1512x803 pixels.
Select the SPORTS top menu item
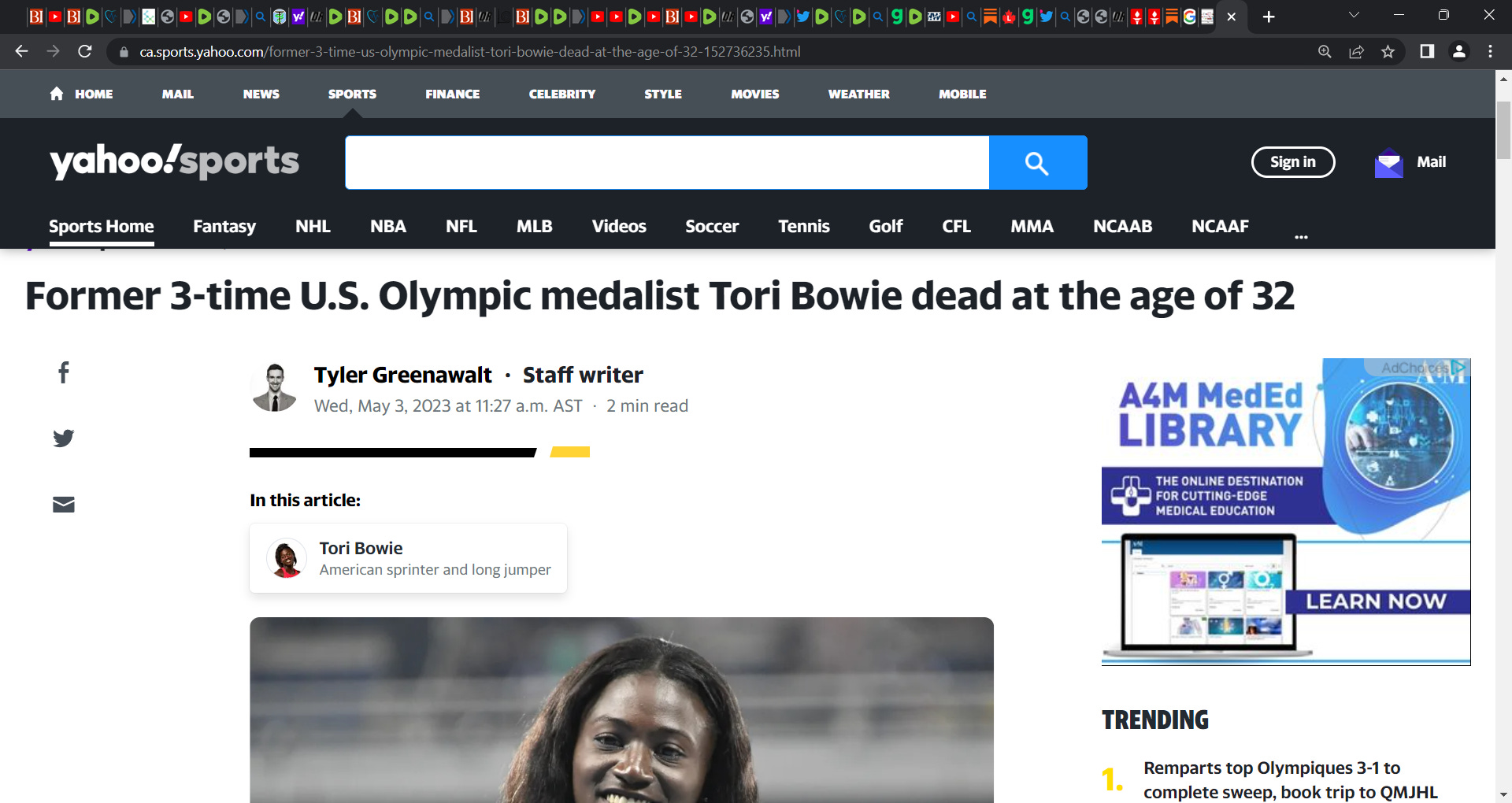(x=352, y=94)
